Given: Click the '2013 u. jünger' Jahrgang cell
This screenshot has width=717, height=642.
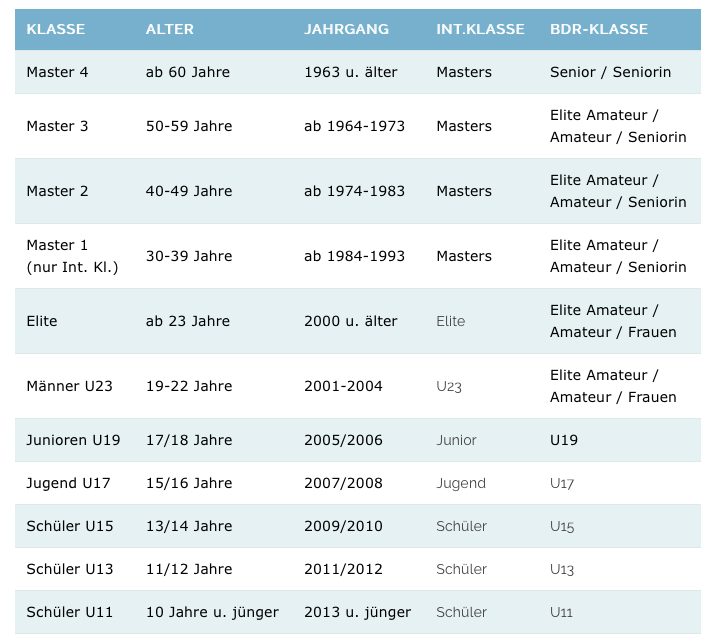Looking at the screenshot, I should click(357, 612).
